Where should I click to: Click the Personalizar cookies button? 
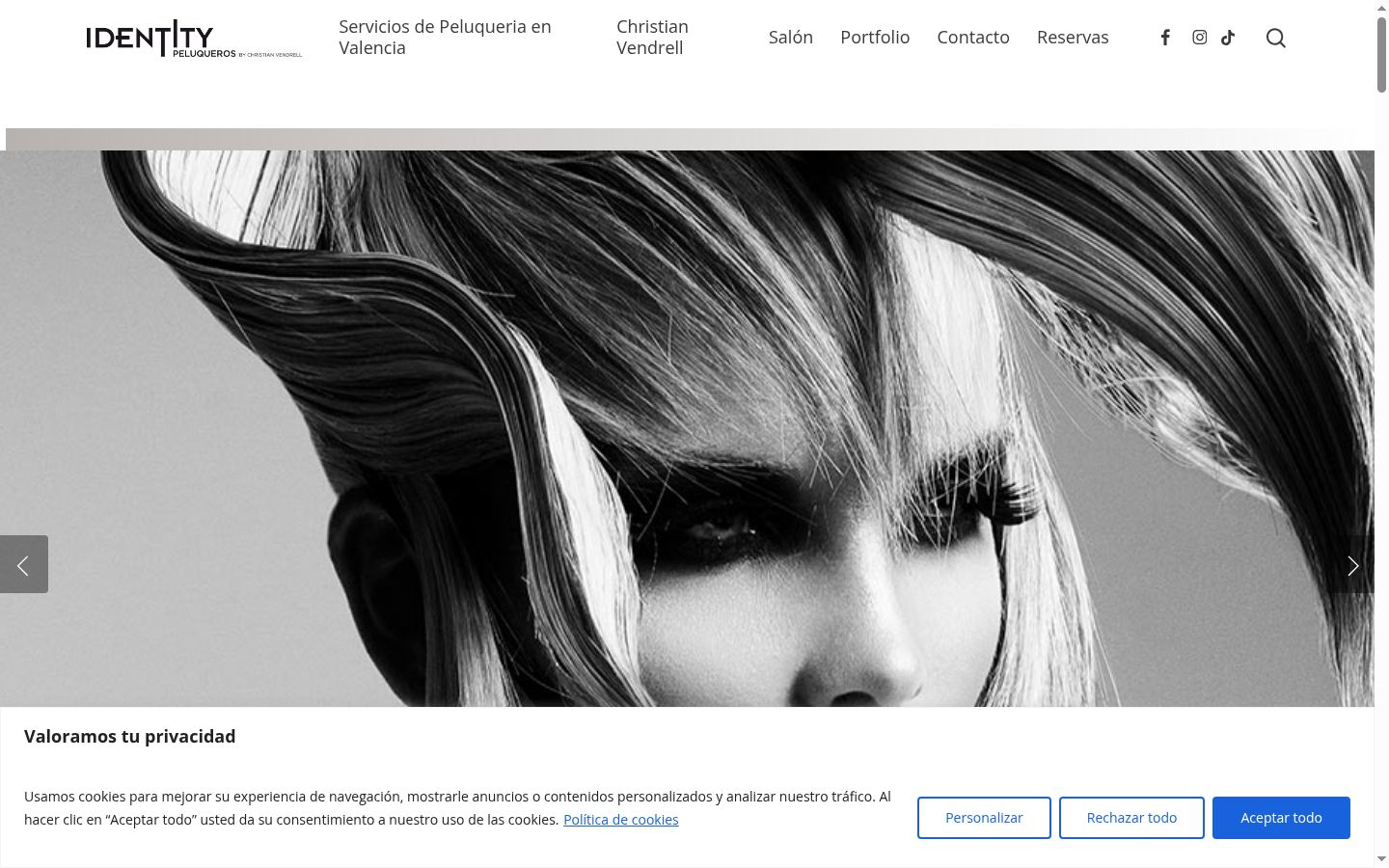click(984, 818)
